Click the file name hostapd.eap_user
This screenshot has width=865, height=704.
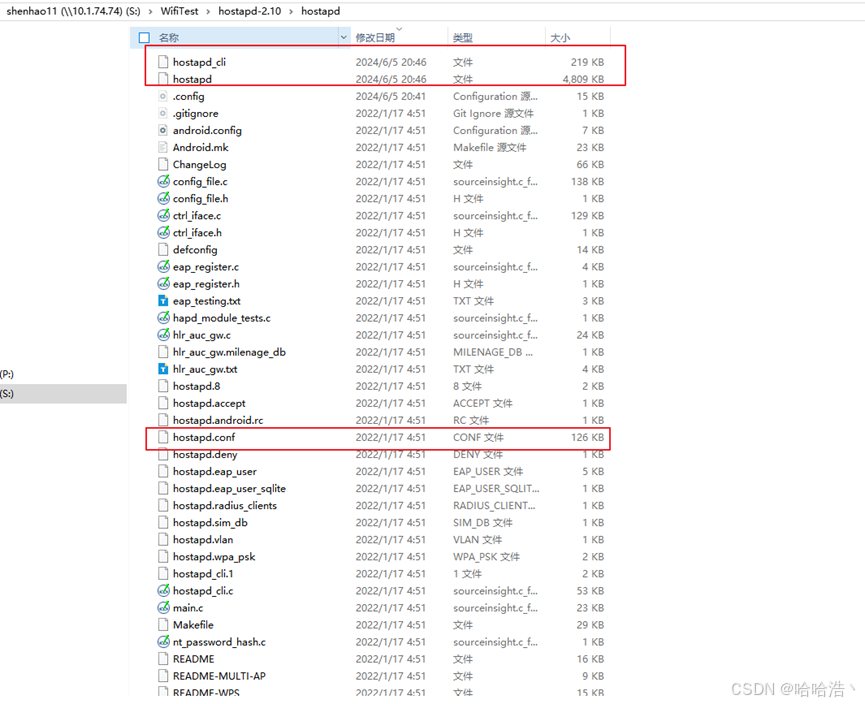(215, 472)
